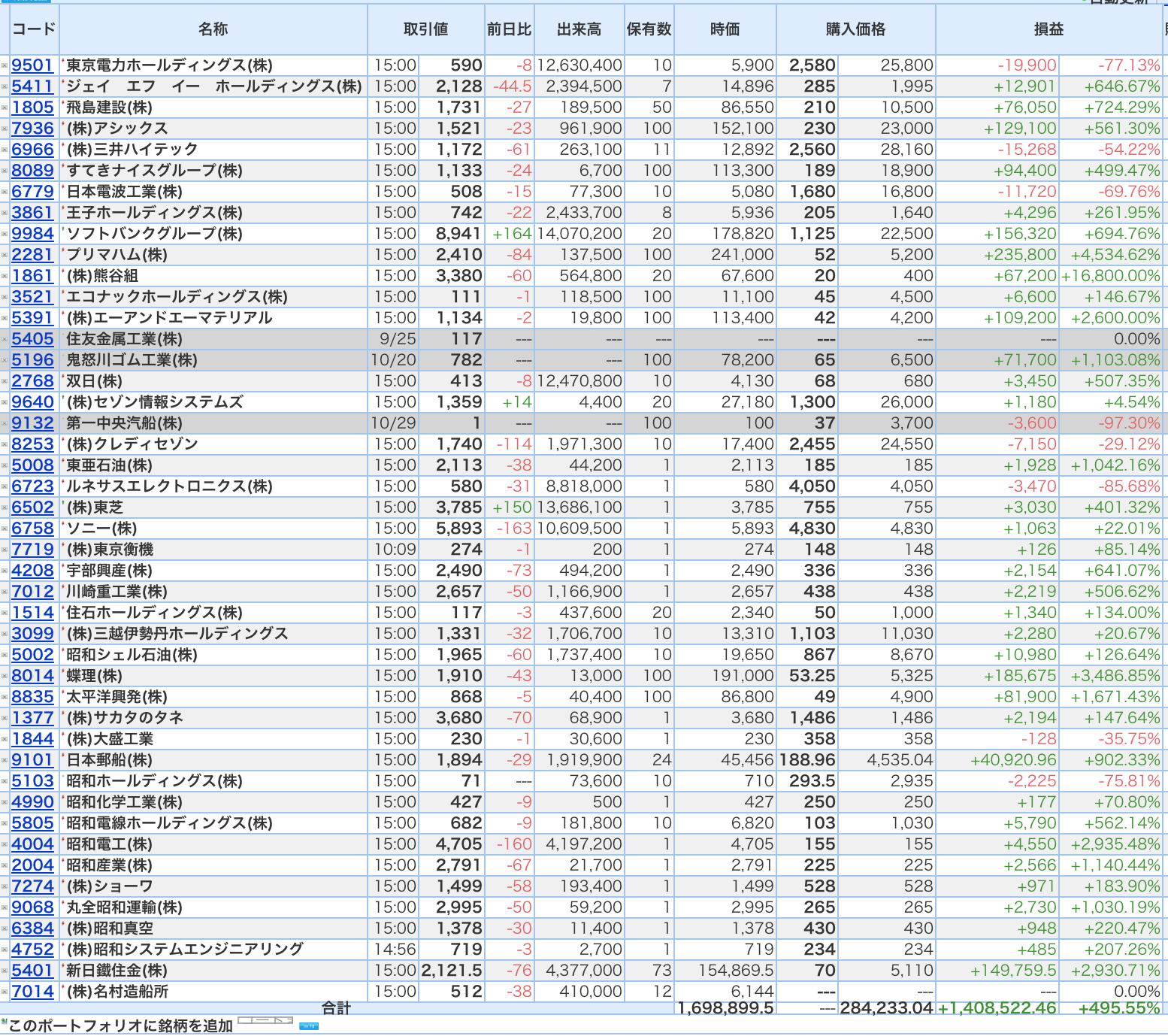Click 東京電力 loss value -19,900
Viewport: 1168px width, 1036px height.
1027,65
